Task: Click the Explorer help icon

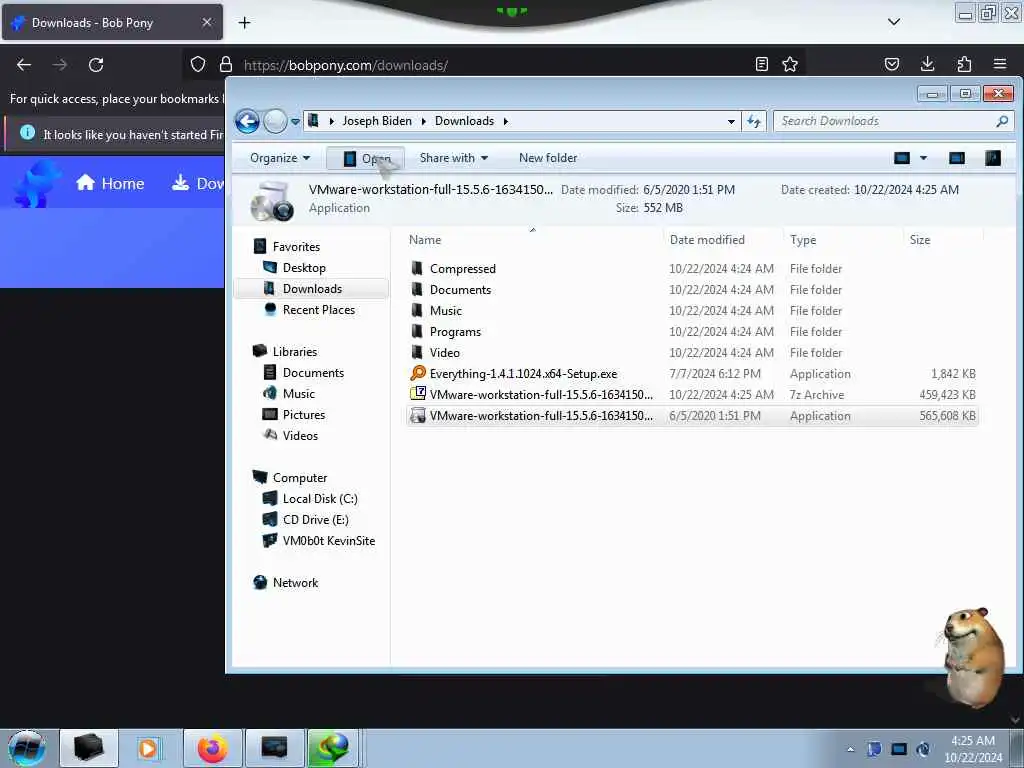Action: pos(993,158)
